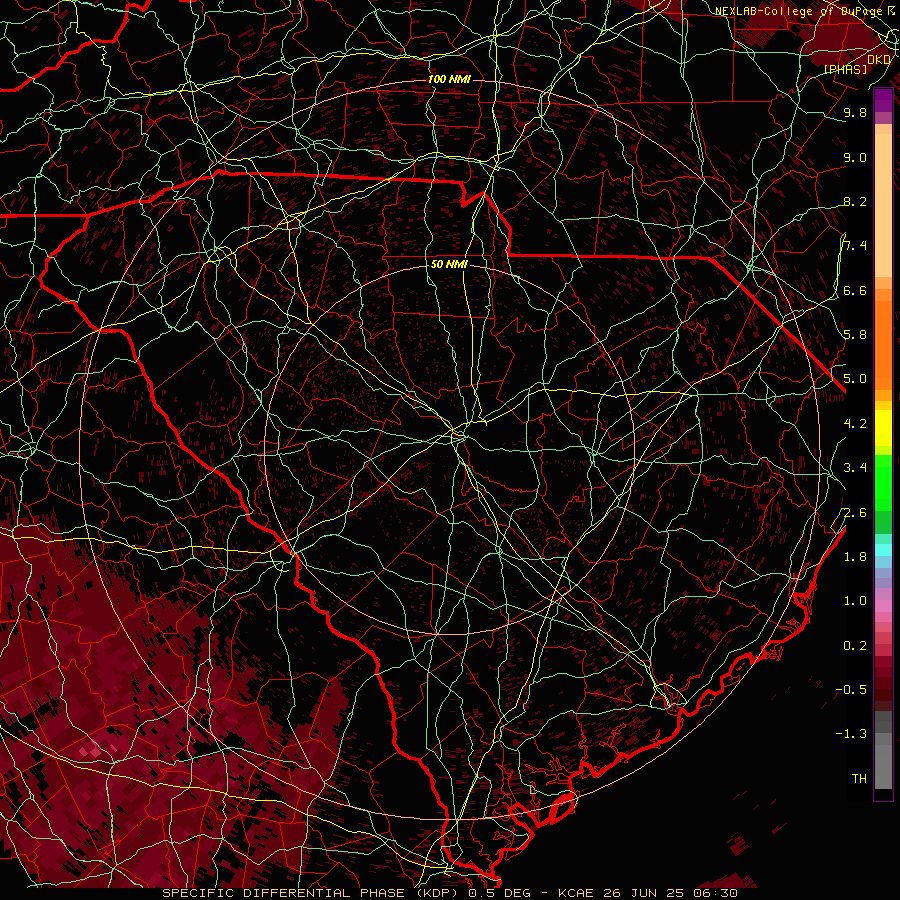900x900 pixels.
Task: Click the 50 NMI range ring label
Action: tap(449, 265)
